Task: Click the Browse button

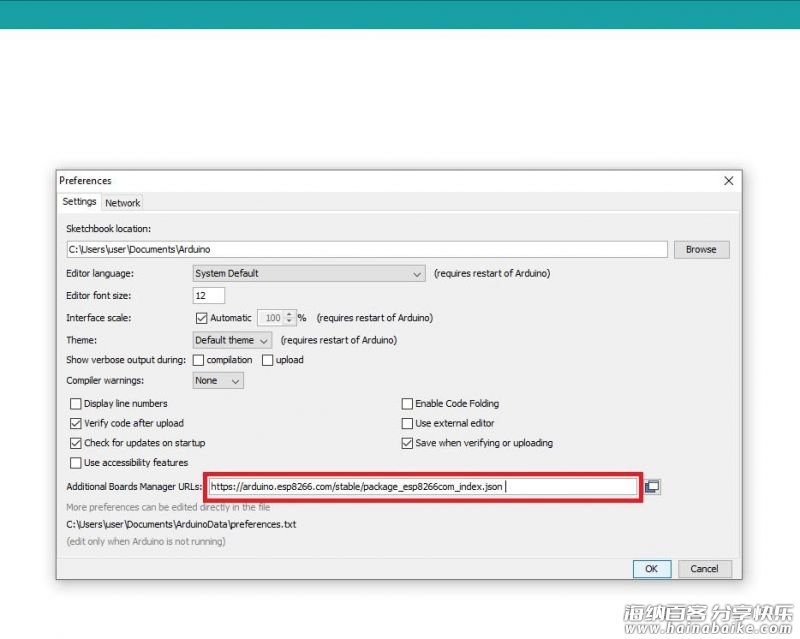Action: tap(701, 250)
